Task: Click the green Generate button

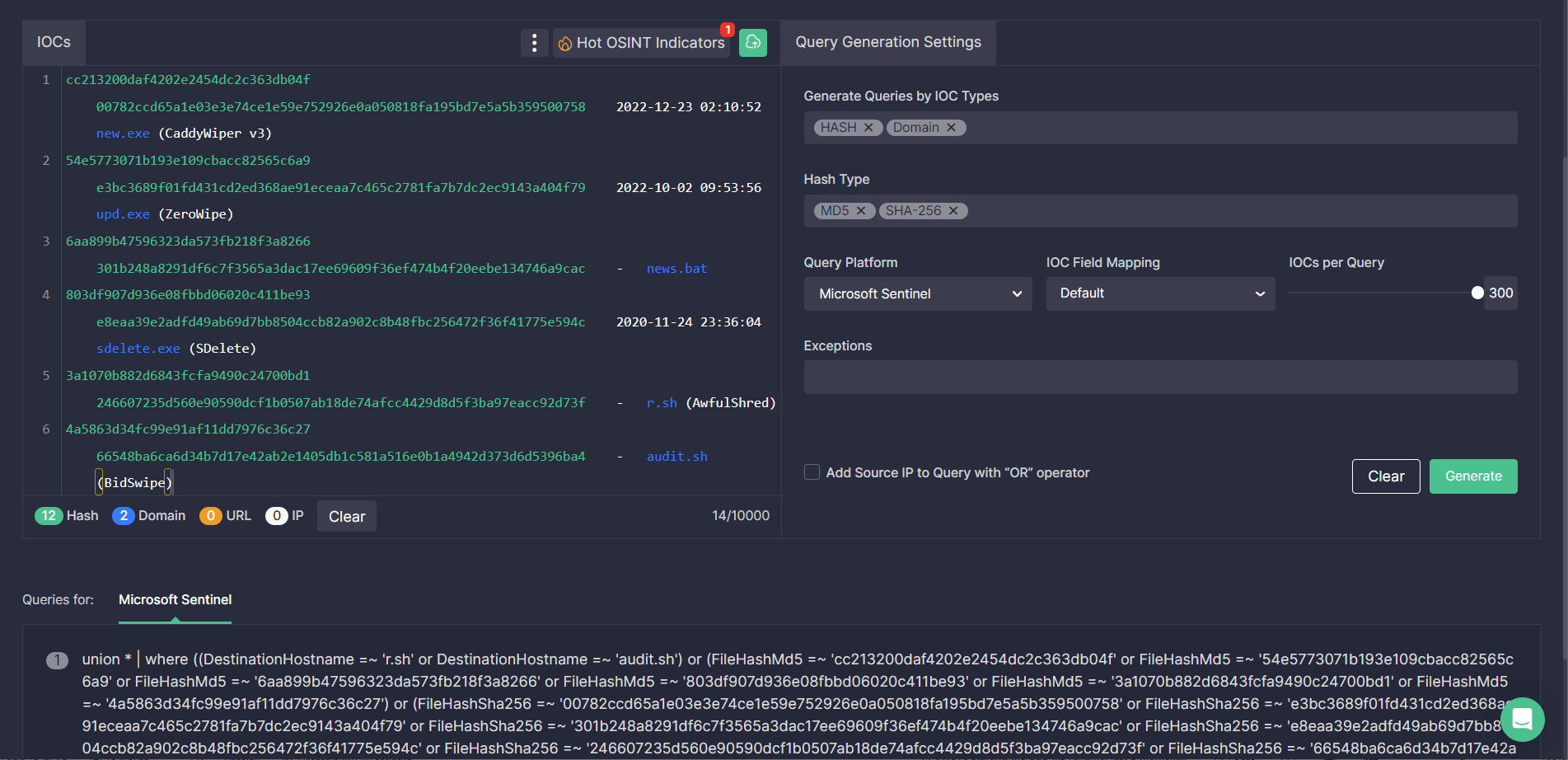Action: (x=1473, y=476)
